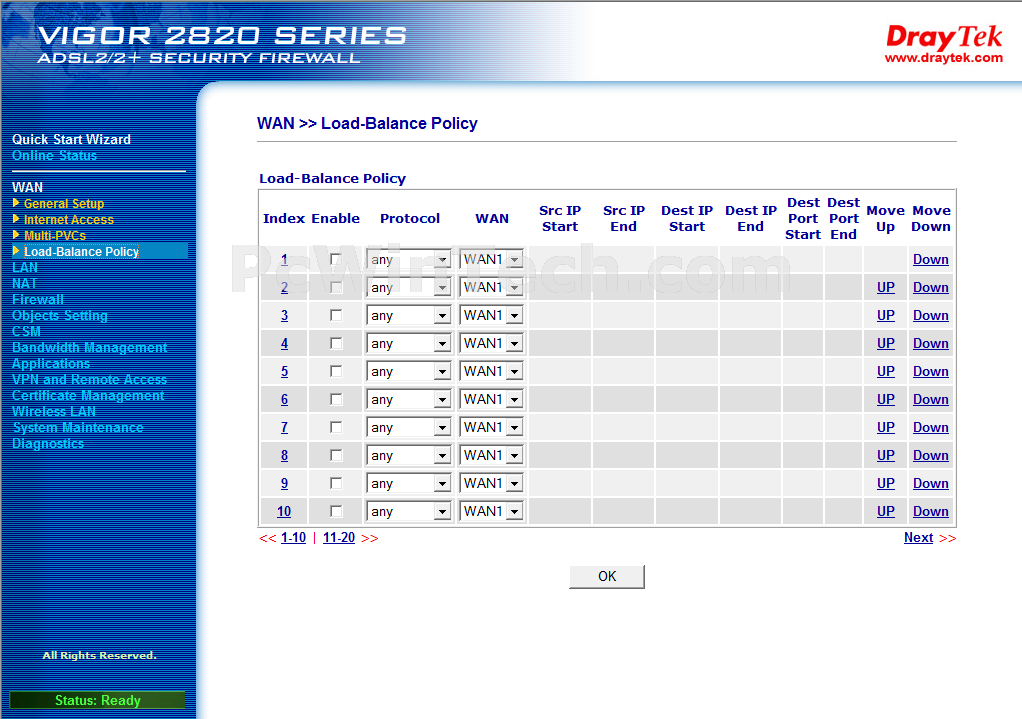Toggle row 9 Enable checkbox
1022x719 pixels.
[336, 484]
